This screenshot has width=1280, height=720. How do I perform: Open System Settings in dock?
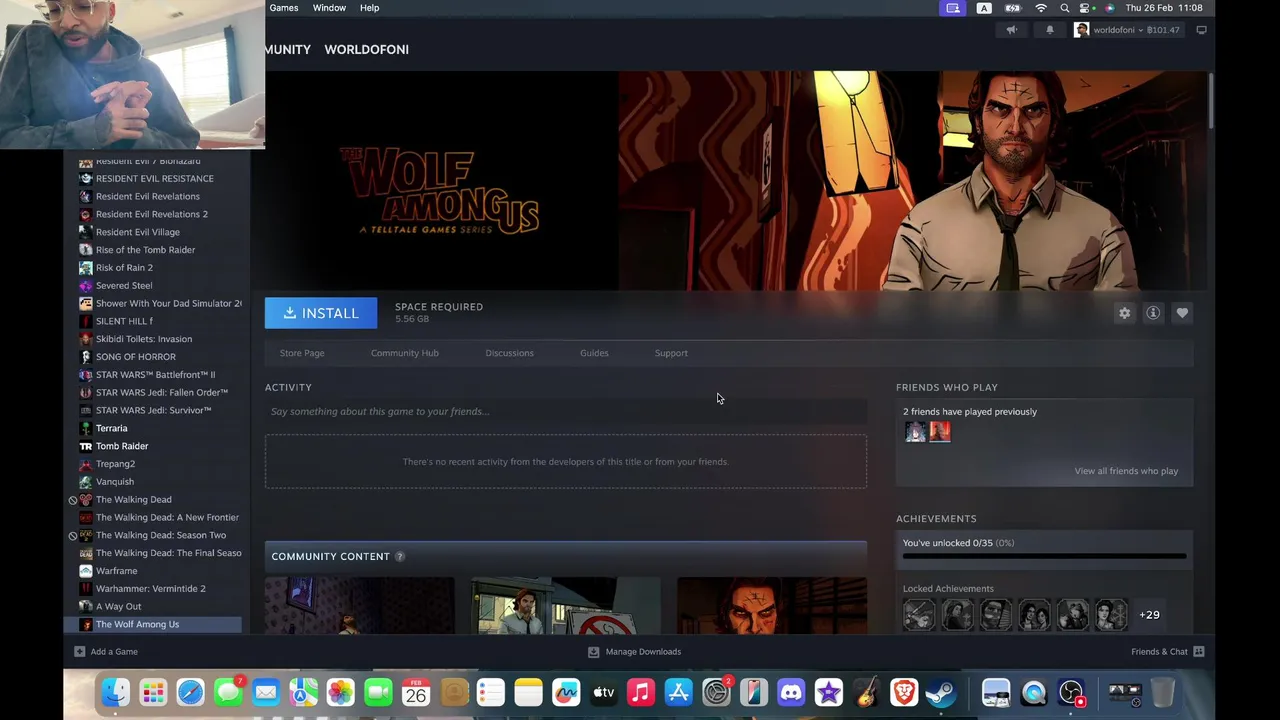click(716, 692)
